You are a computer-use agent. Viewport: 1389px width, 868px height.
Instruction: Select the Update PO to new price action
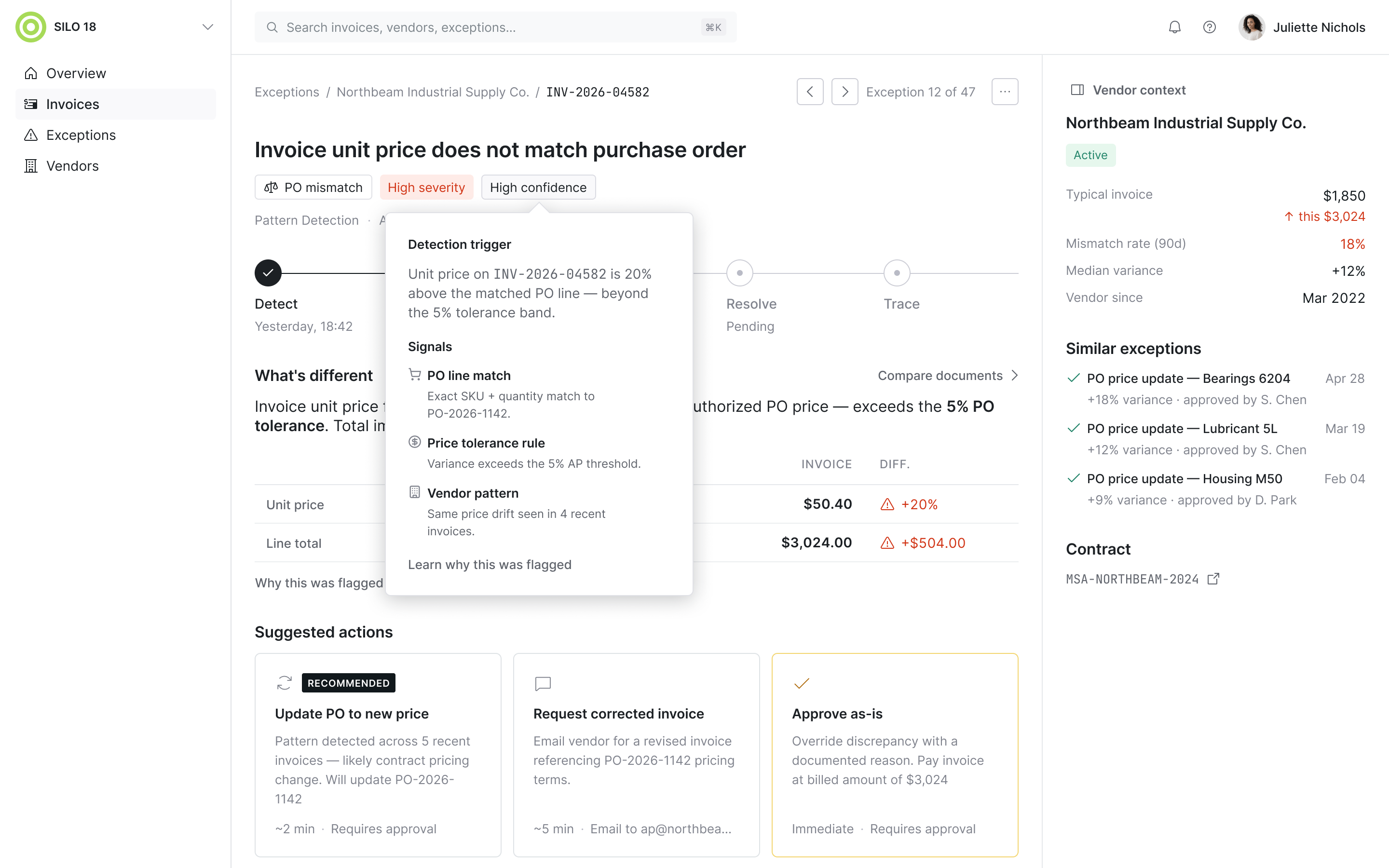(378, 755)
